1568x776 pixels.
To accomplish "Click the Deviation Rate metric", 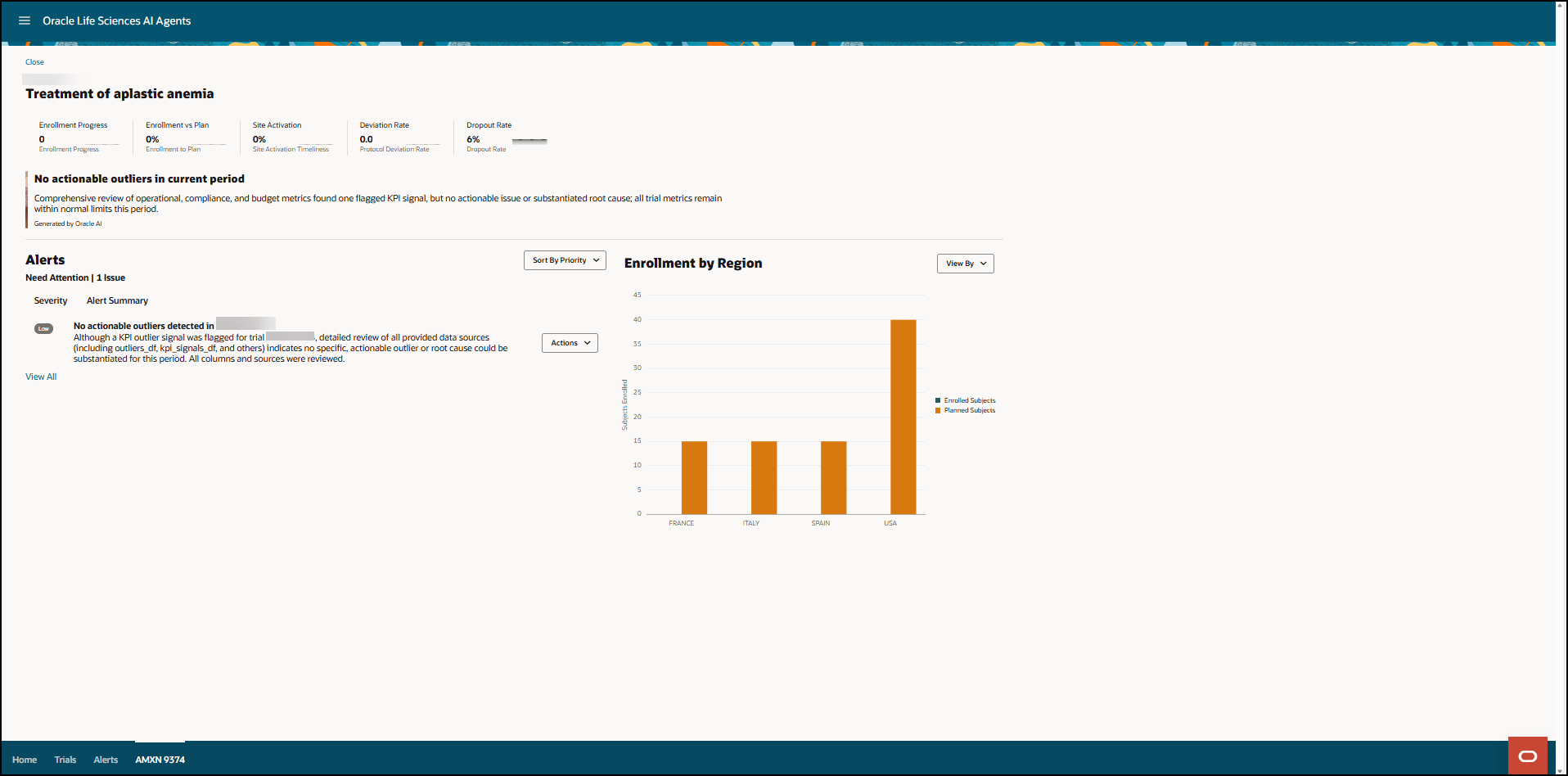I will pyautogui.click(x=400, y=137).
